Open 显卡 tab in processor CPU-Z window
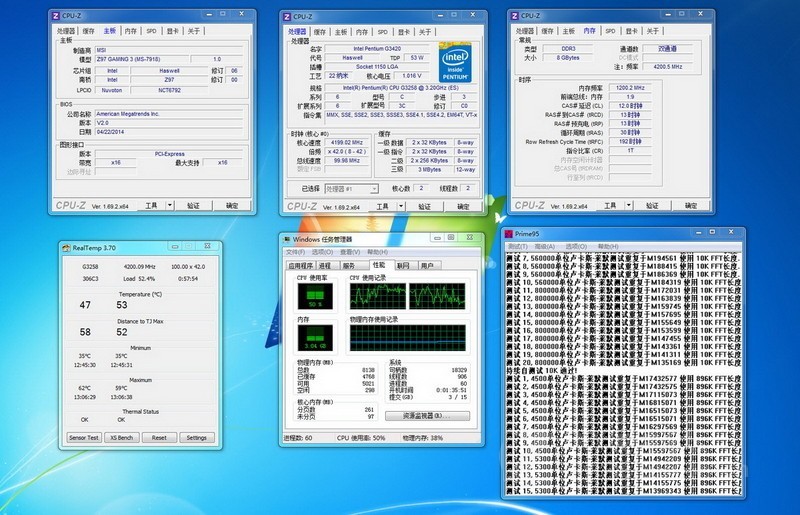Screen dimensions: 800x515 404,32
